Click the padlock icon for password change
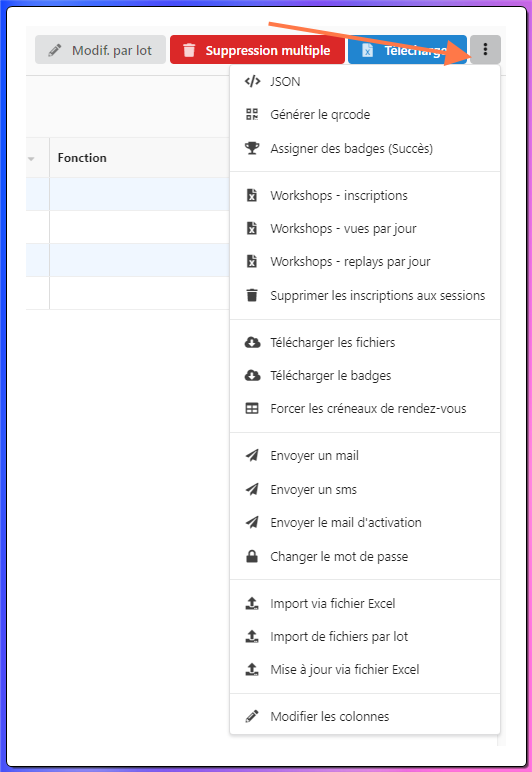Screen dimensions: 532x772 click(252, 556)
